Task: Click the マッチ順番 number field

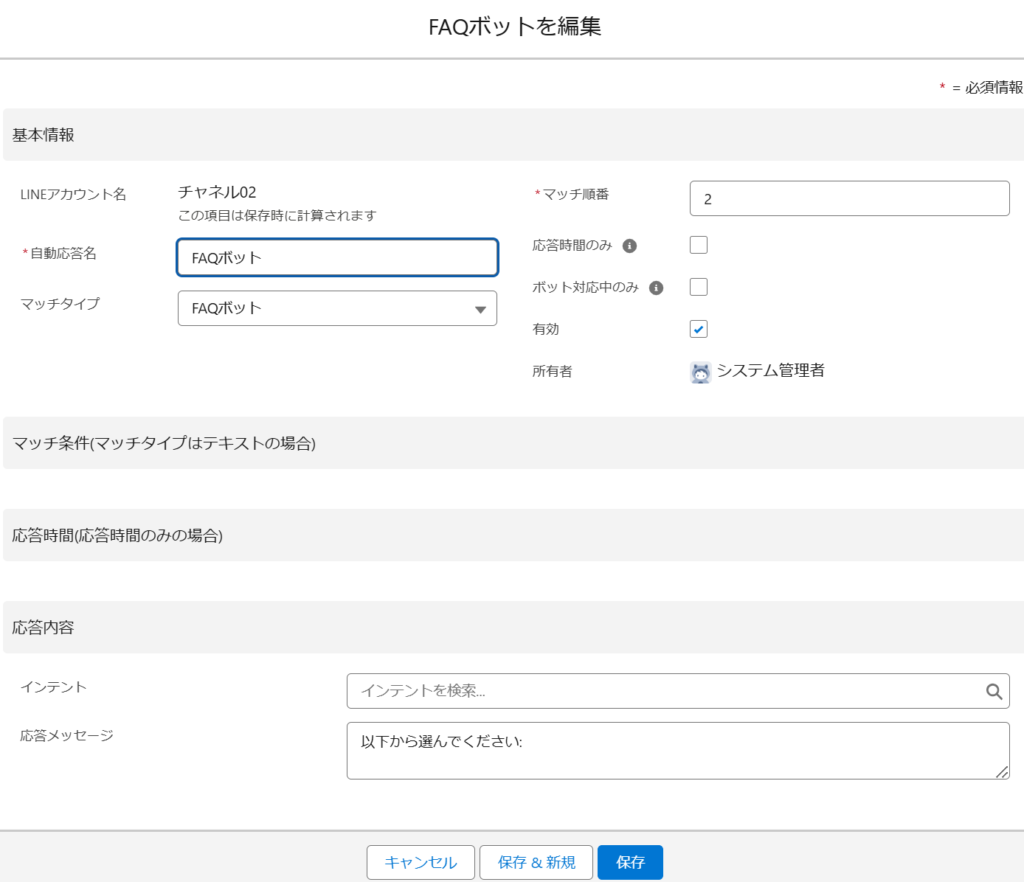Action: pos(849,199)
